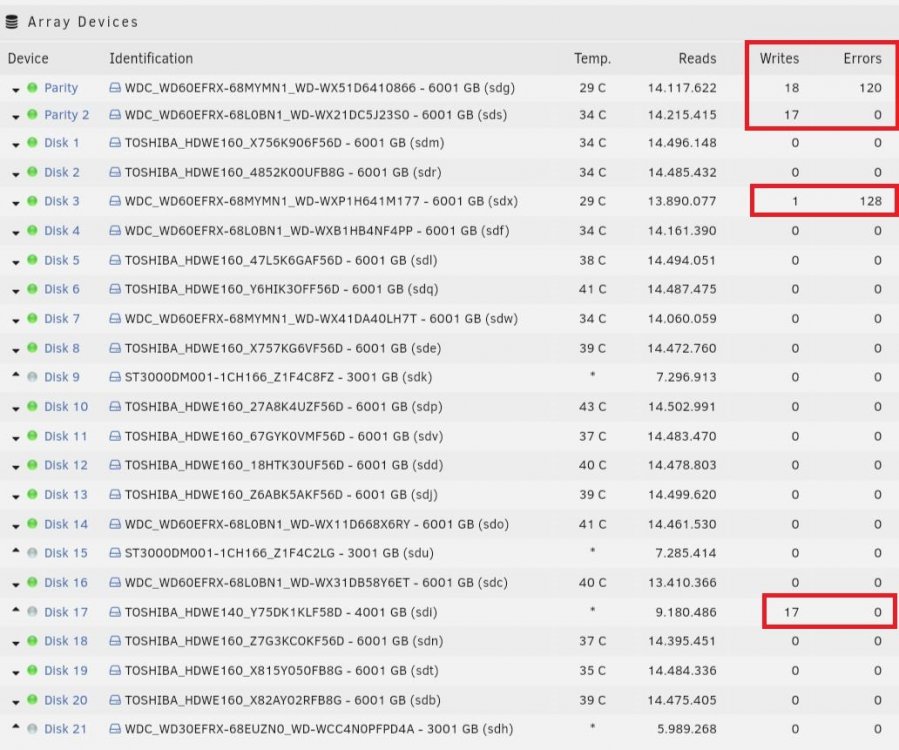Click the green status dot for Disk 3
899x750 pixels.
32,201
